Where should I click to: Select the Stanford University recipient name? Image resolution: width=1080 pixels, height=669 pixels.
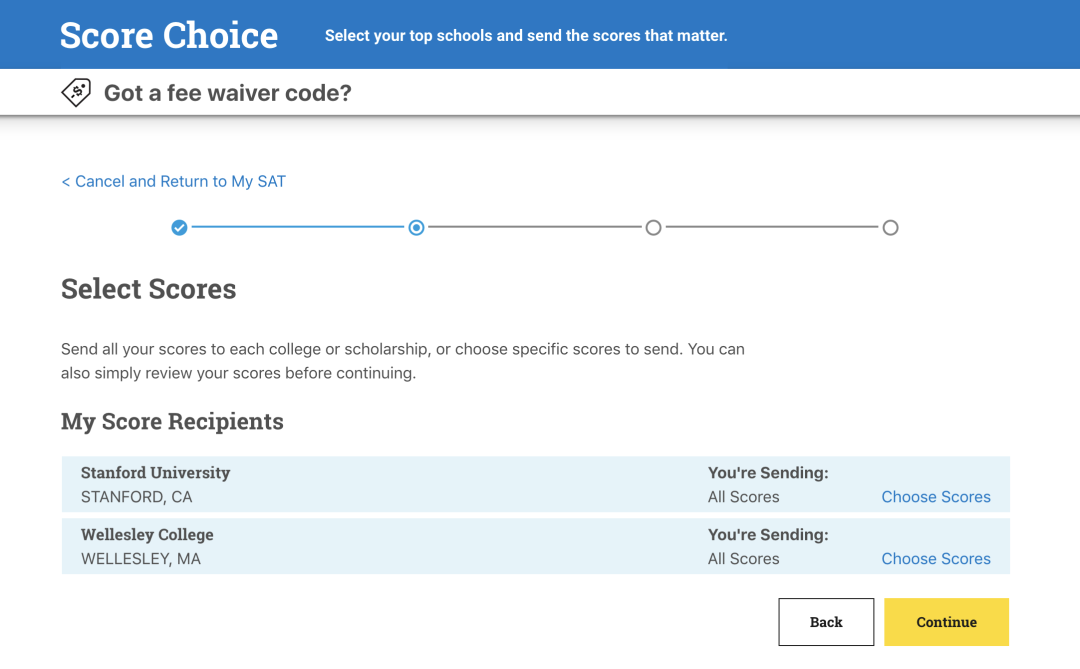pyautogui.click(x=155, y=473)
